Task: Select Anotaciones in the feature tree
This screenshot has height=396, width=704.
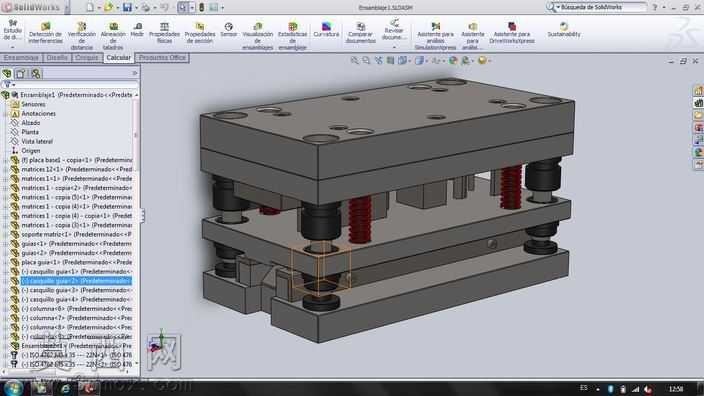Action: pos(38,114)
